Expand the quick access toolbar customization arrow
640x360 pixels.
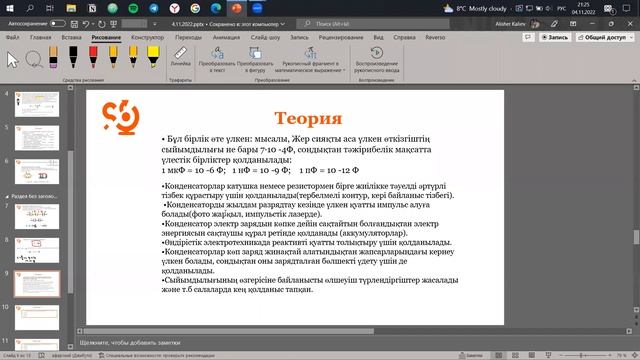click(154, 24)
